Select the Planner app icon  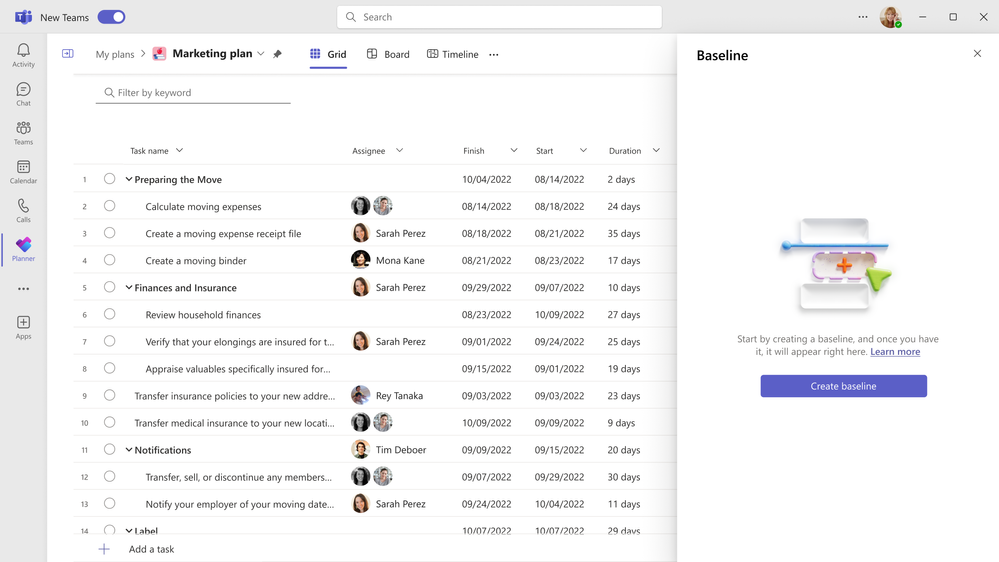24,249
